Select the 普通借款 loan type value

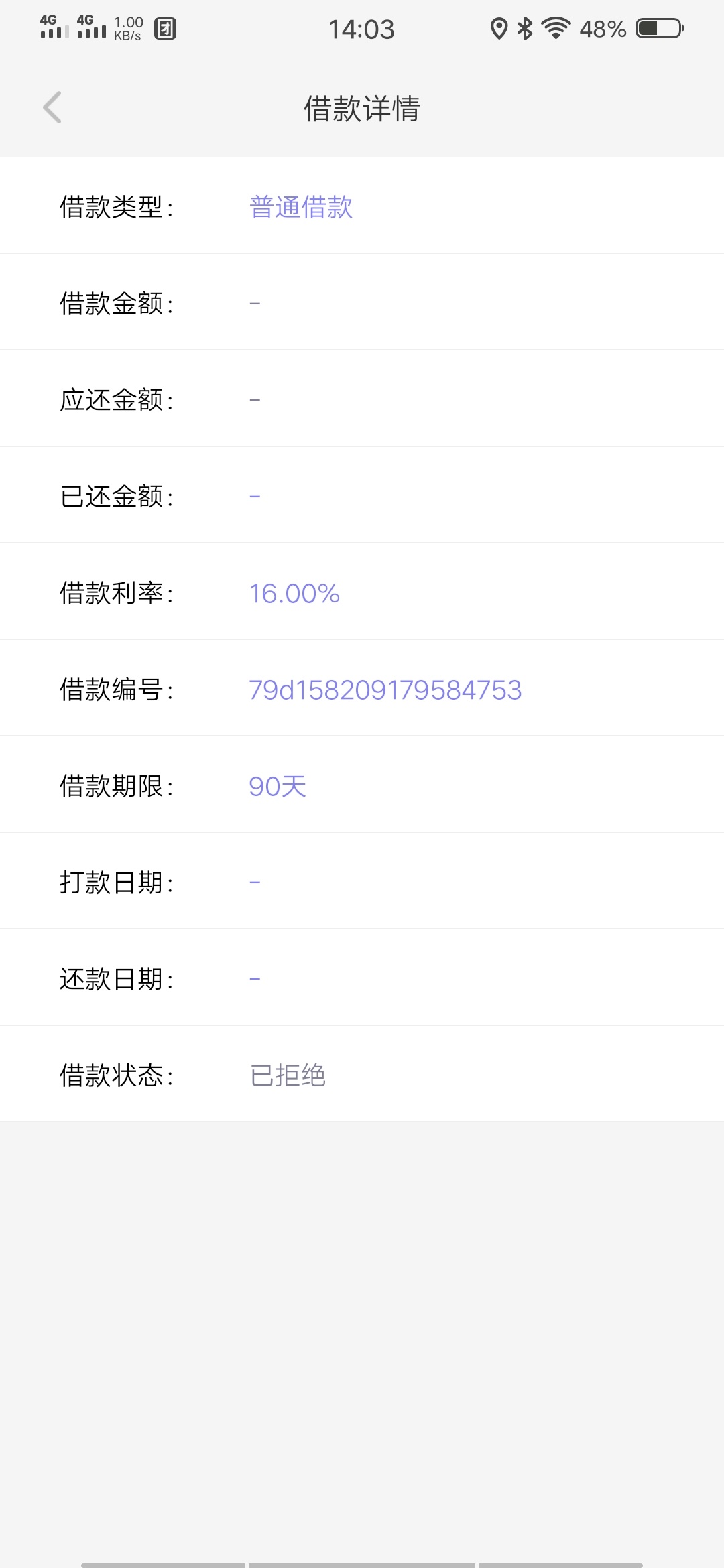[x=301, y=207]
